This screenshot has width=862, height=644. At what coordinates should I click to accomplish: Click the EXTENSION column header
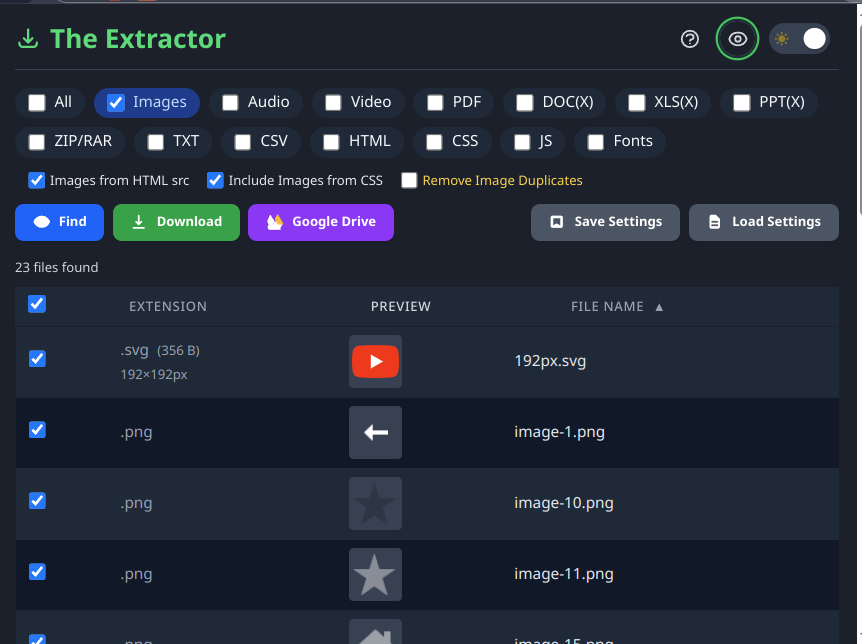click(x=168, y=307)
